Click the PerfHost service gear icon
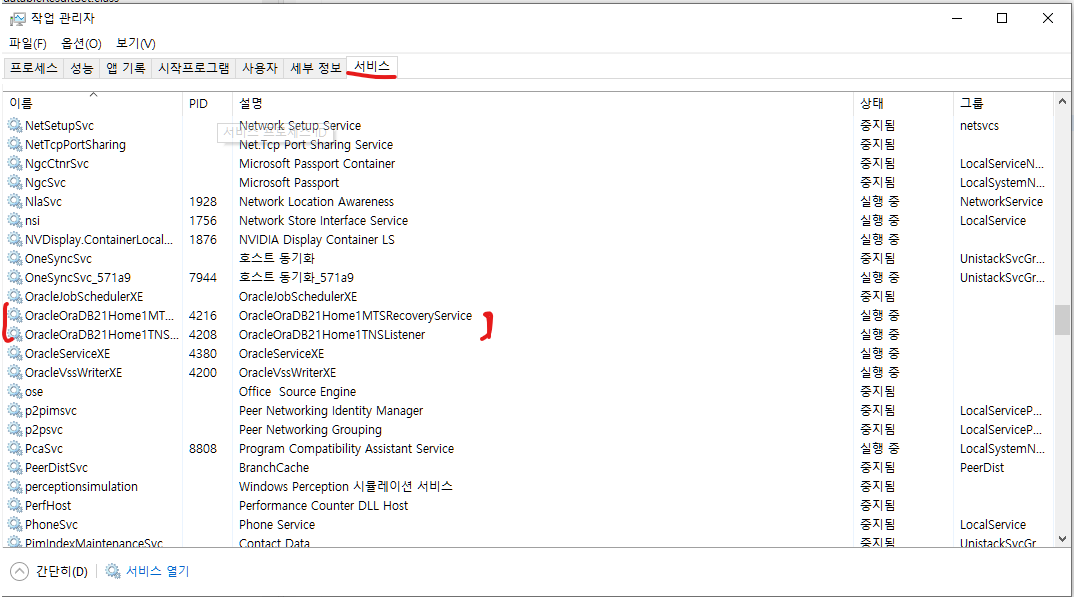The width and height of the screenshot is (1074, 597). tap(15, 505)
